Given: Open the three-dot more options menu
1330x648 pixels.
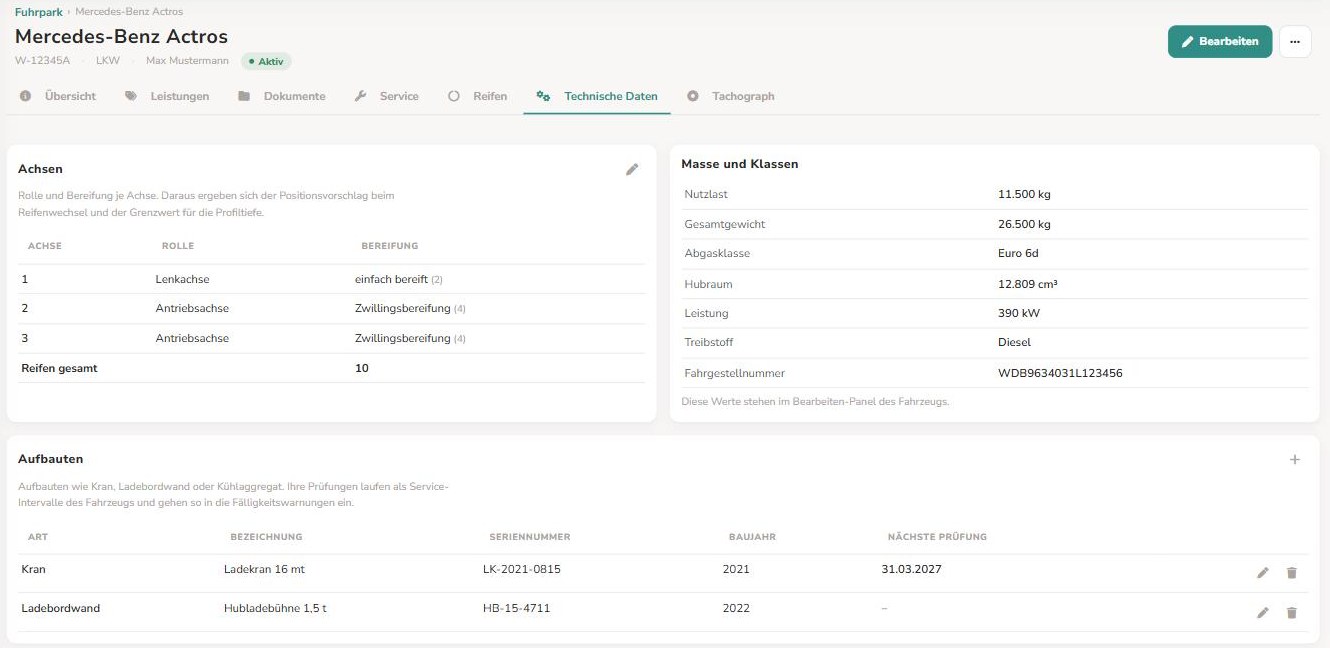Looking at the screenshot, I should click(x=1295, y=42).
